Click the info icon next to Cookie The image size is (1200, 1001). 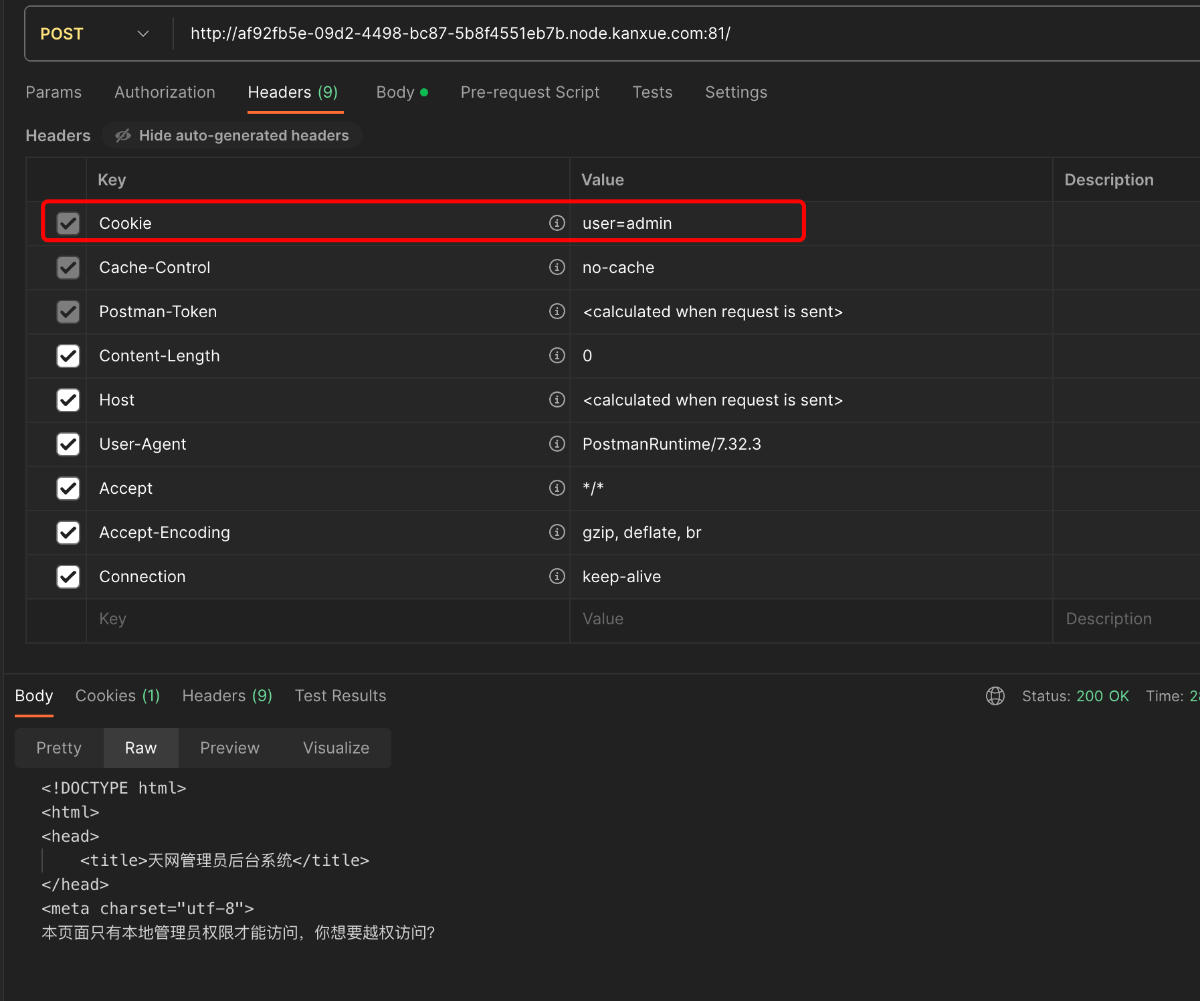coord(557,223)
